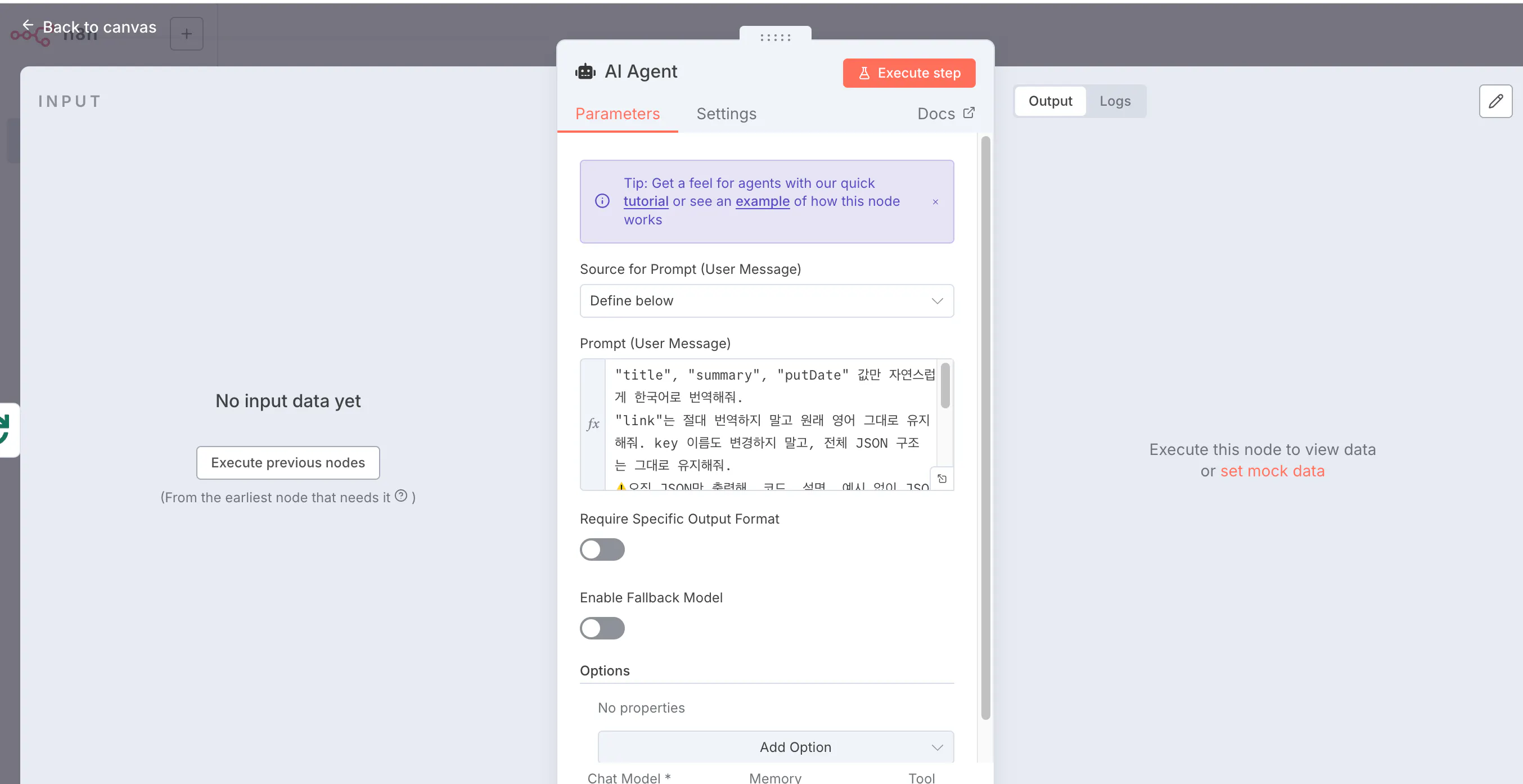Click the info icon in the tip box
This screenshot has width=1523, height=784.
[602, 201]
